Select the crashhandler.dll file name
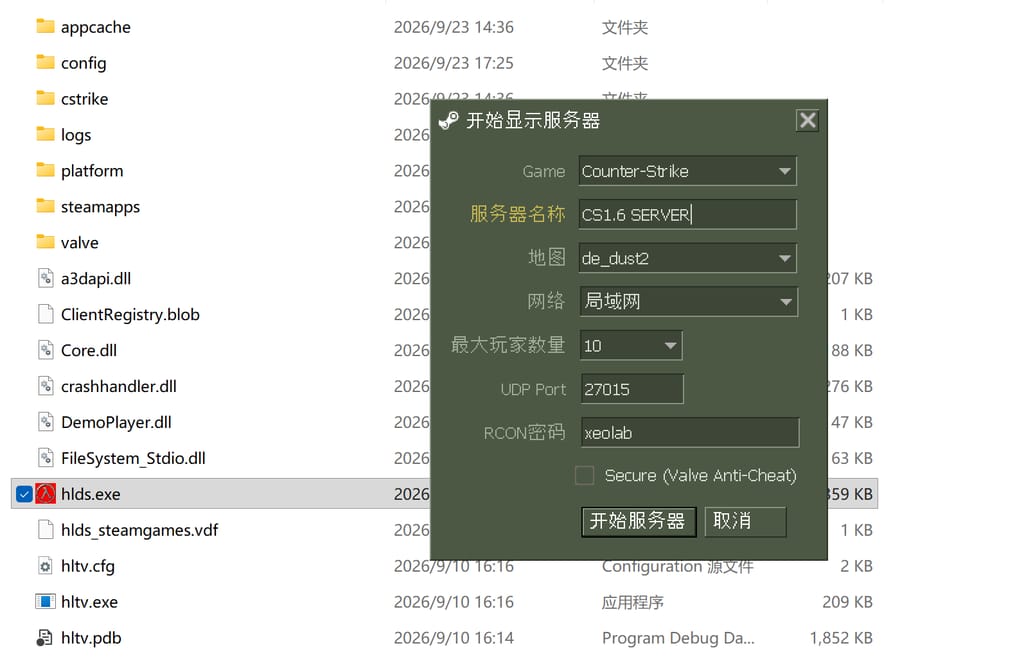 pos(119,387)
